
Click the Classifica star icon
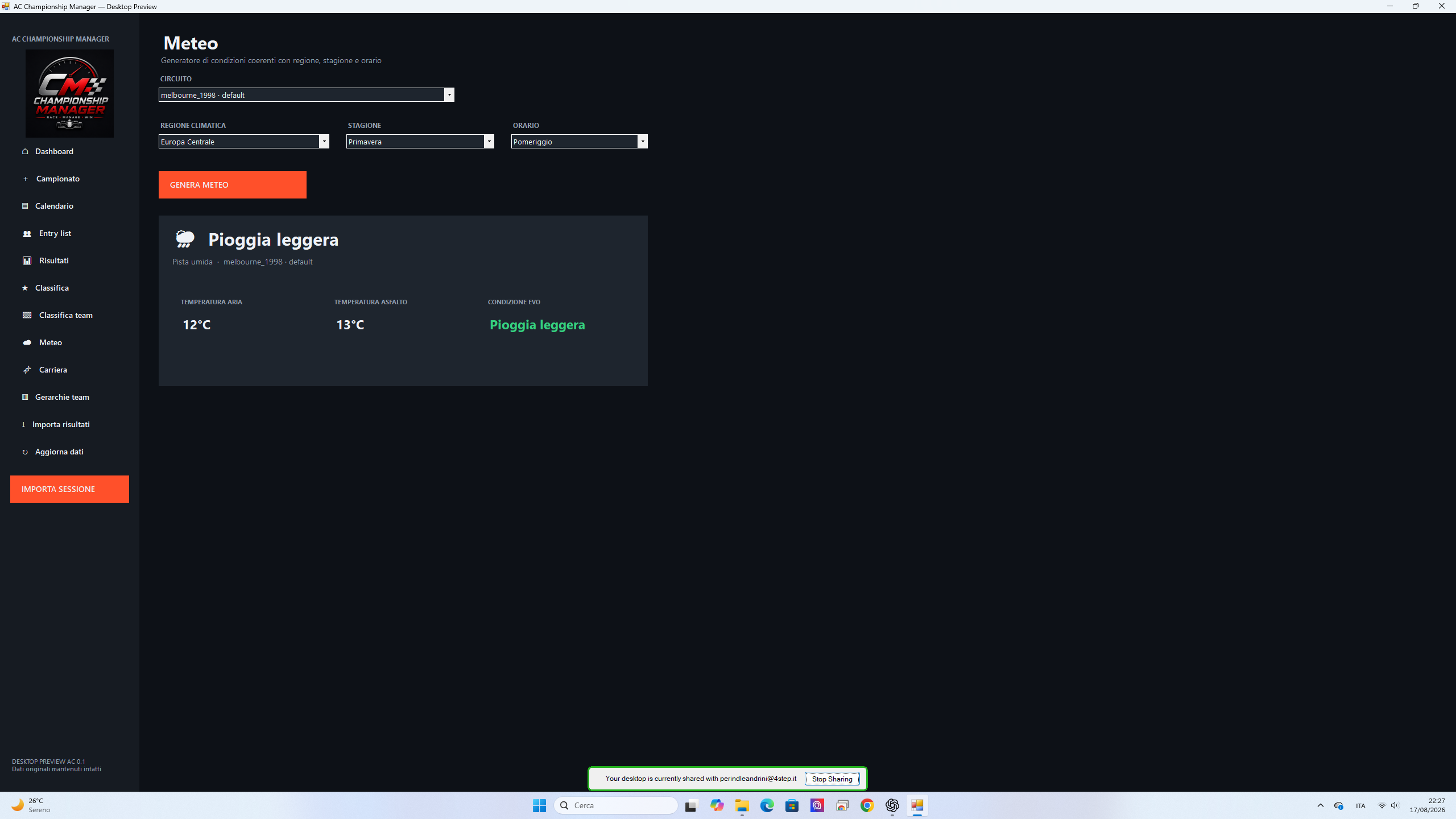[25, 288]
